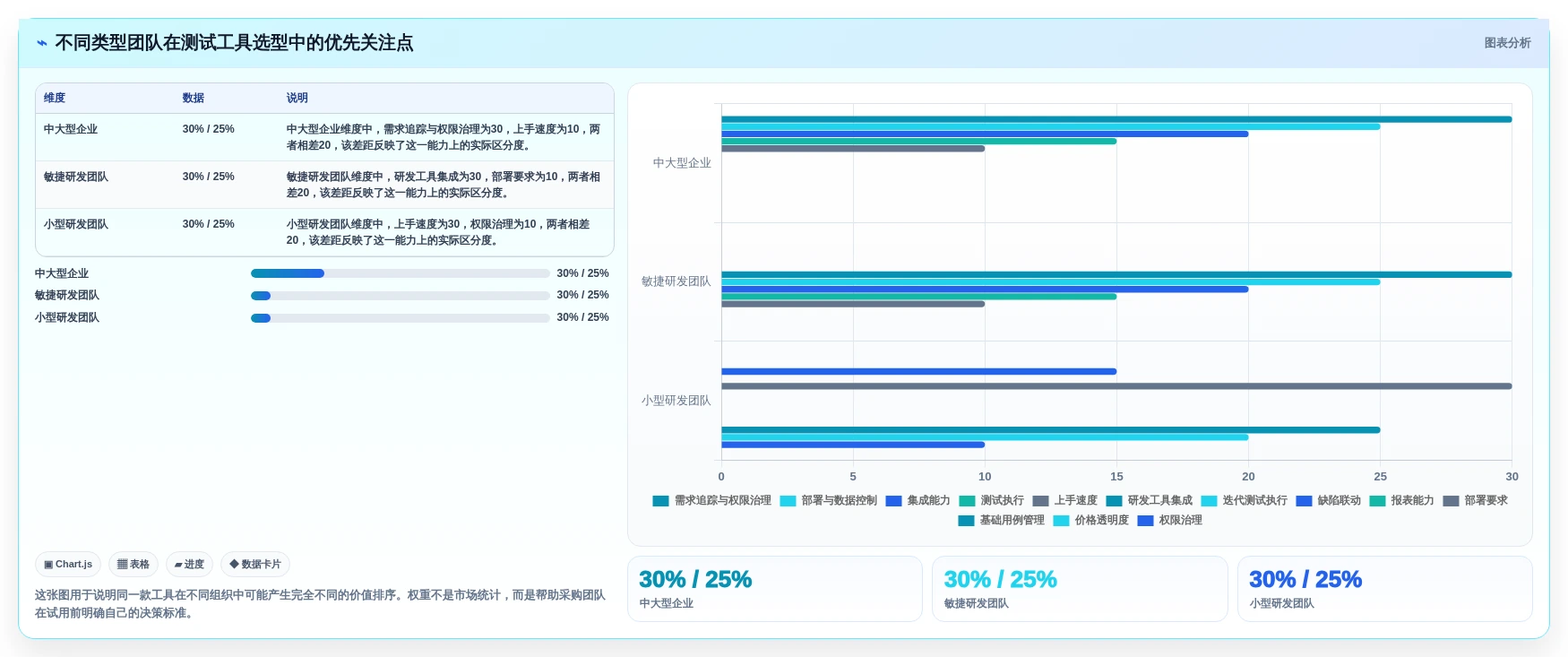Click the Chart.js chip
This screenshot has height=657, width=1568.
click(68, 565)
